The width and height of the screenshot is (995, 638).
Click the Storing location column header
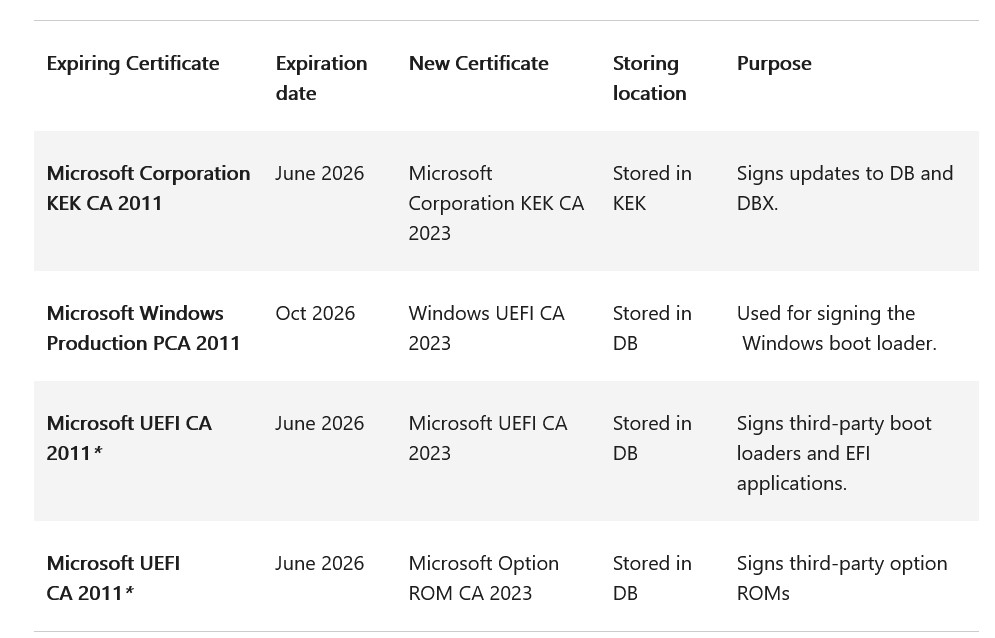coord(649,78)
